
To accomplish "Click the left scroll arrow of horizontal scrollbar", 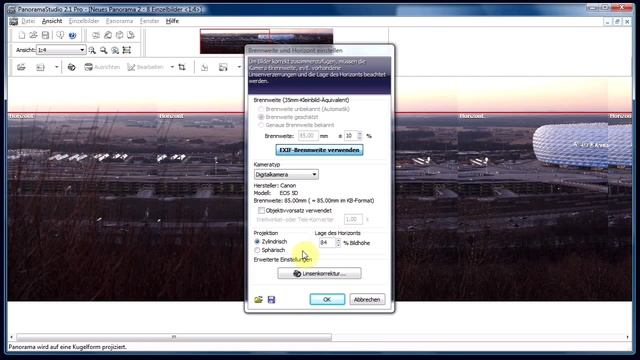I will tap(11, 337).
